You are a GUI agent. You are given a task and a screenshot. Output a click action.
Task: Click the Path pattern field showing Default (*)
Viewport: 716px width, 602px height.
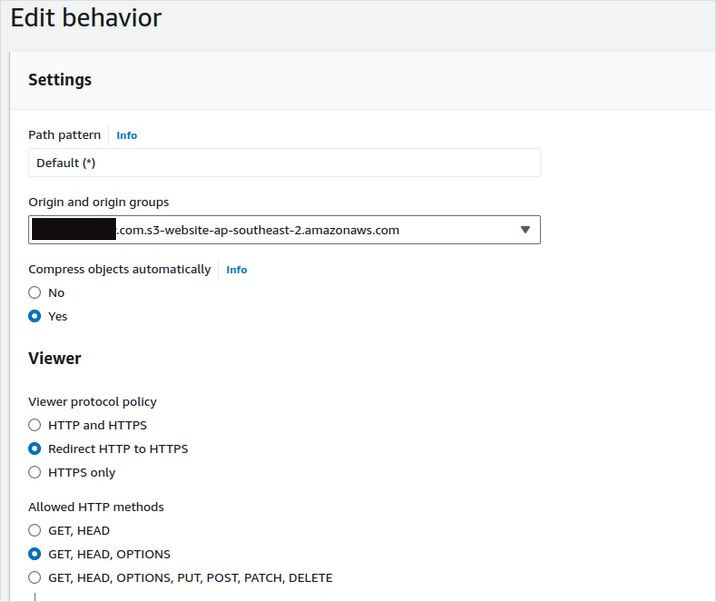(284, 163)
